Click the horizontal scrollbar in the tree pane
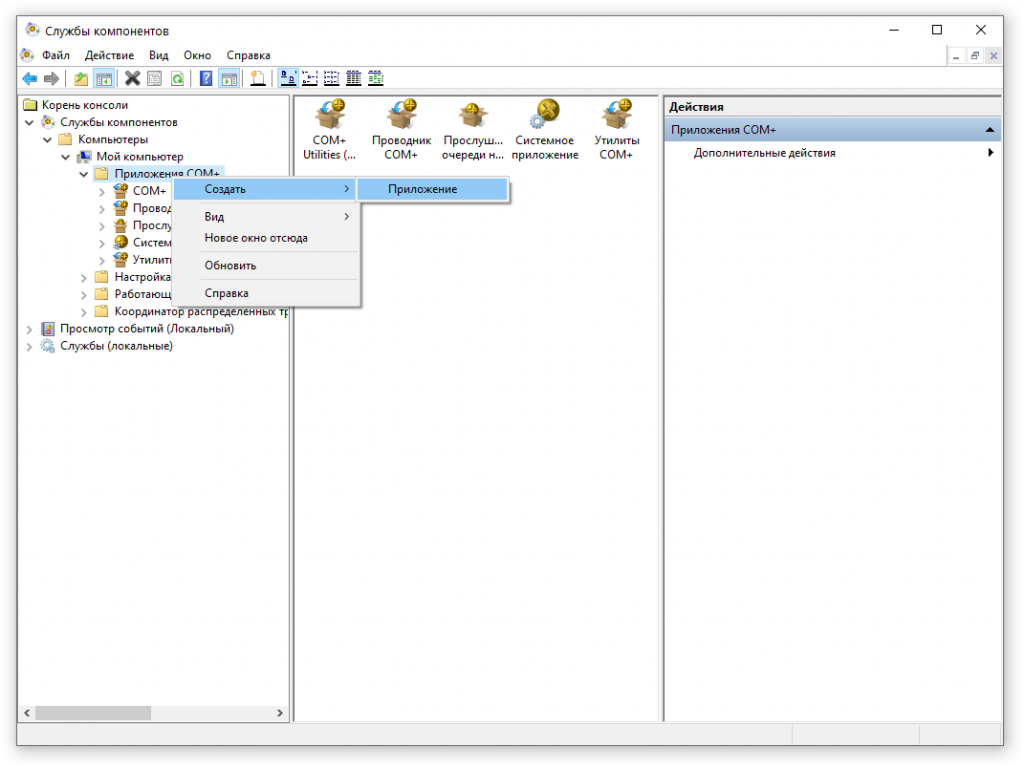This screenshot has height=767, width=1024. coord(152,713)
